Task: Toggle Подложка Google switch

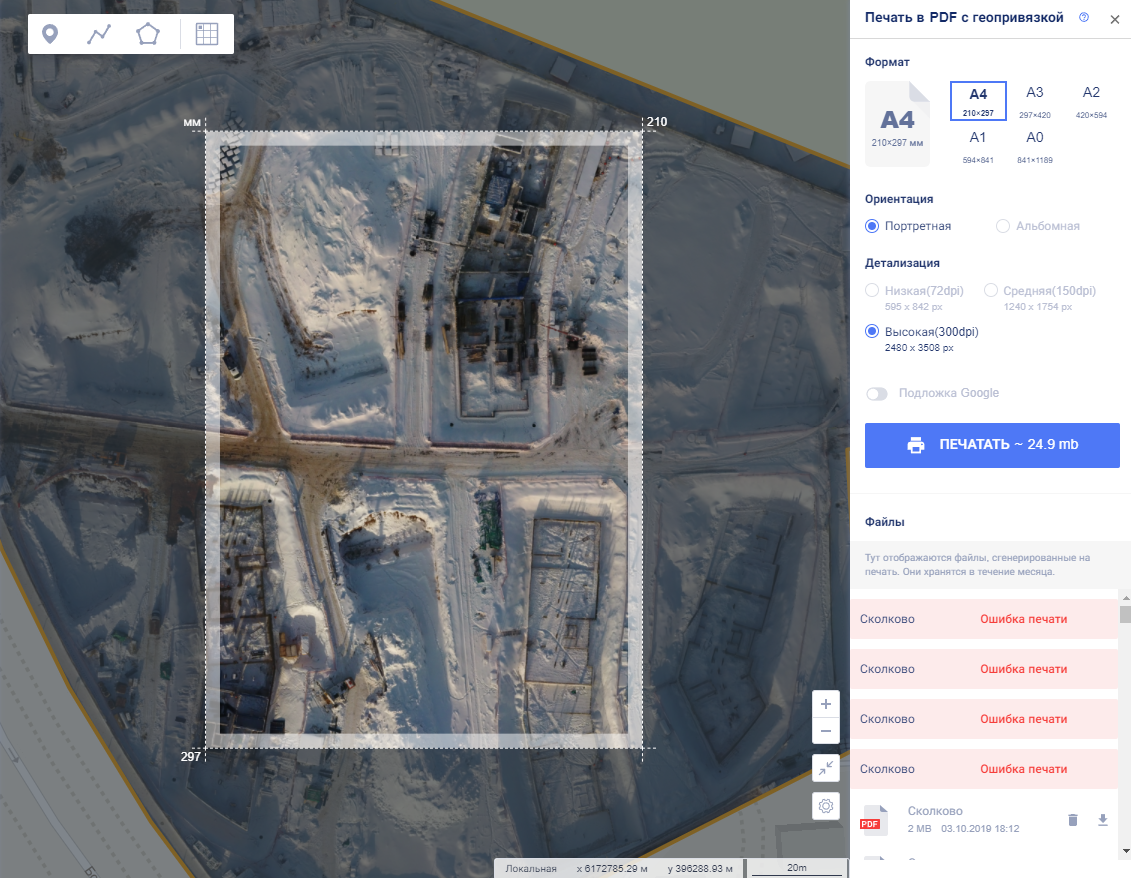Action: [877, 394]
